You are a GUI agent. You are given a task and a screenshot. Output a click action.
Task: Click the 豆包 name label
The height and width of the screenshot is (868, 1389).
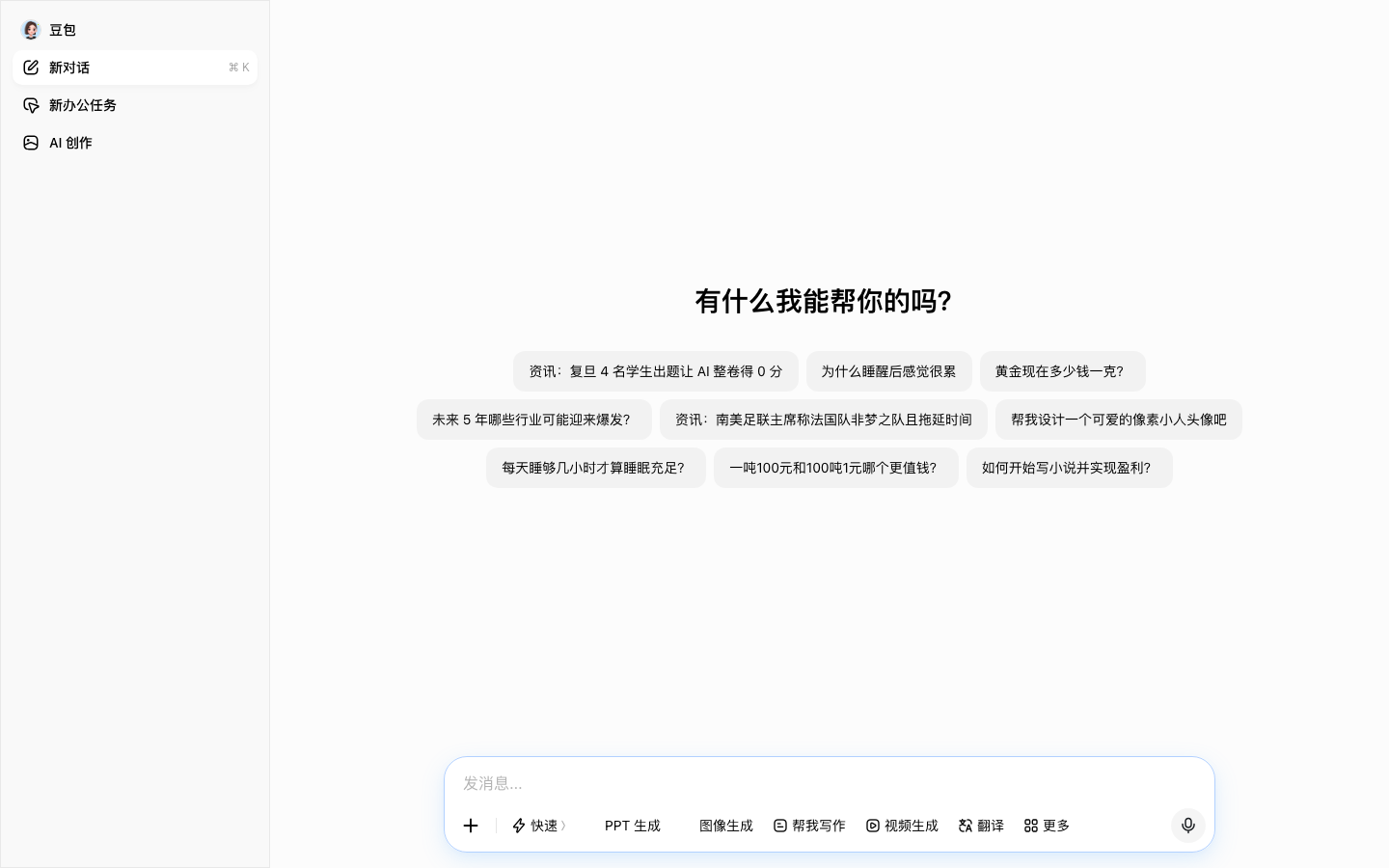tap(63, 30)
